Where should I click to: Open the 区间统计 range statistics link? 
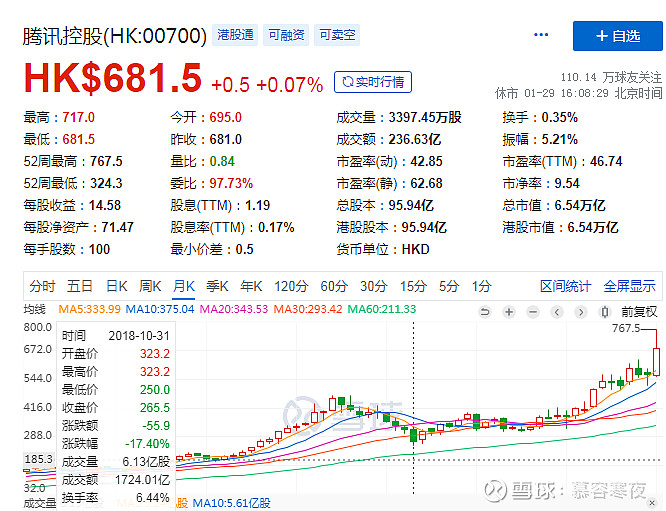click(x=565, y=286)
